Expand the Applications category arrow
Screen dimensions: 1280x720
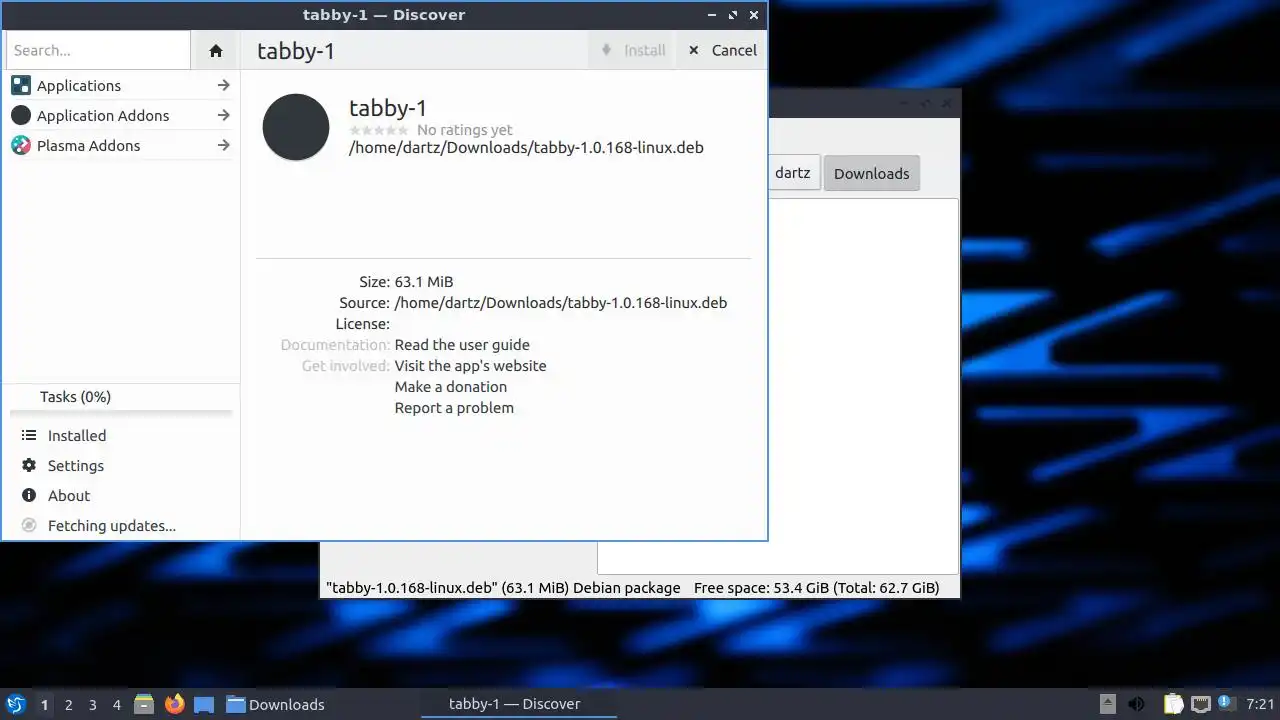[223, 85]
